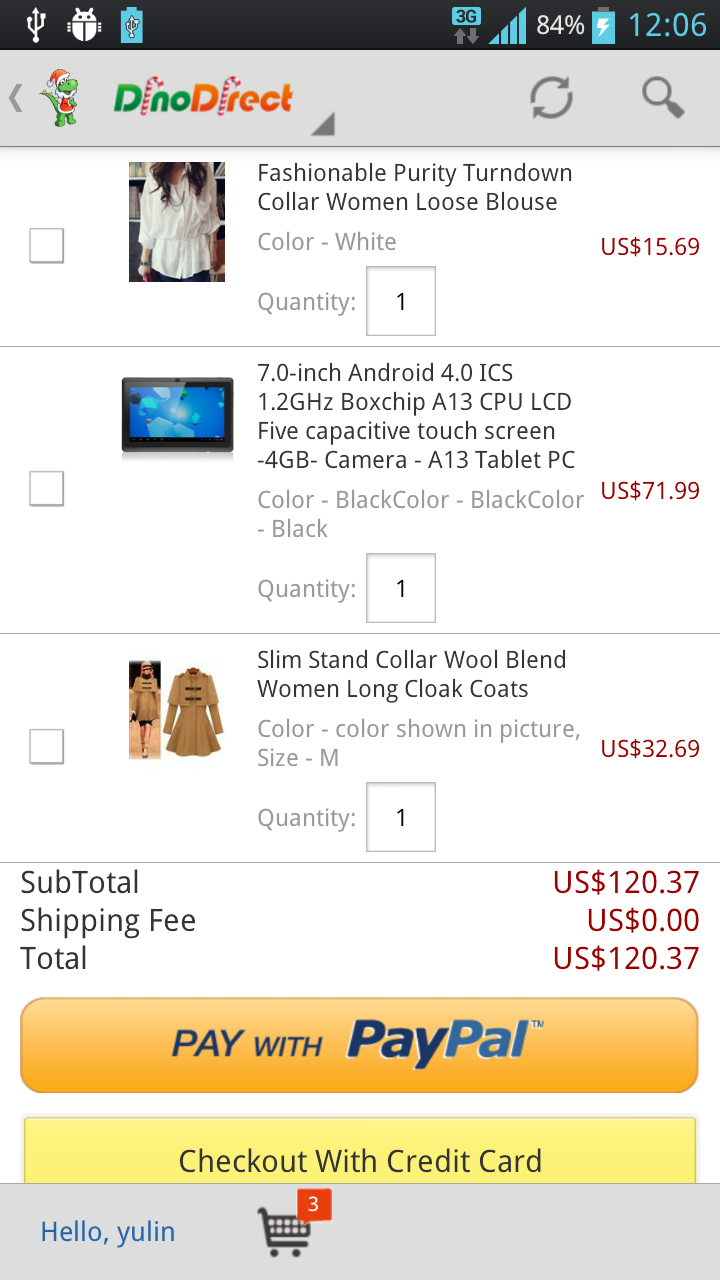Image resolution: width=720 pixels, height=1280 pixels.
Task: Tap the Android debug bug icon
Action: pyautogui.click(x=84, y=24)
